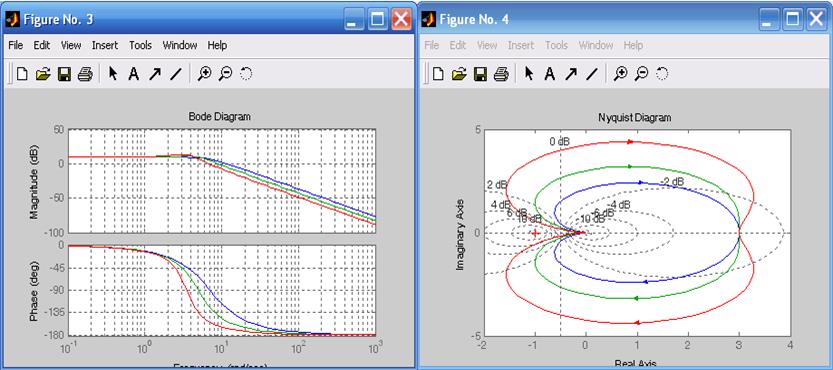Choose Insert Arrow tool in Figure No. 3
The height and width of the screenshot is (370, 833).
point(155,74)
